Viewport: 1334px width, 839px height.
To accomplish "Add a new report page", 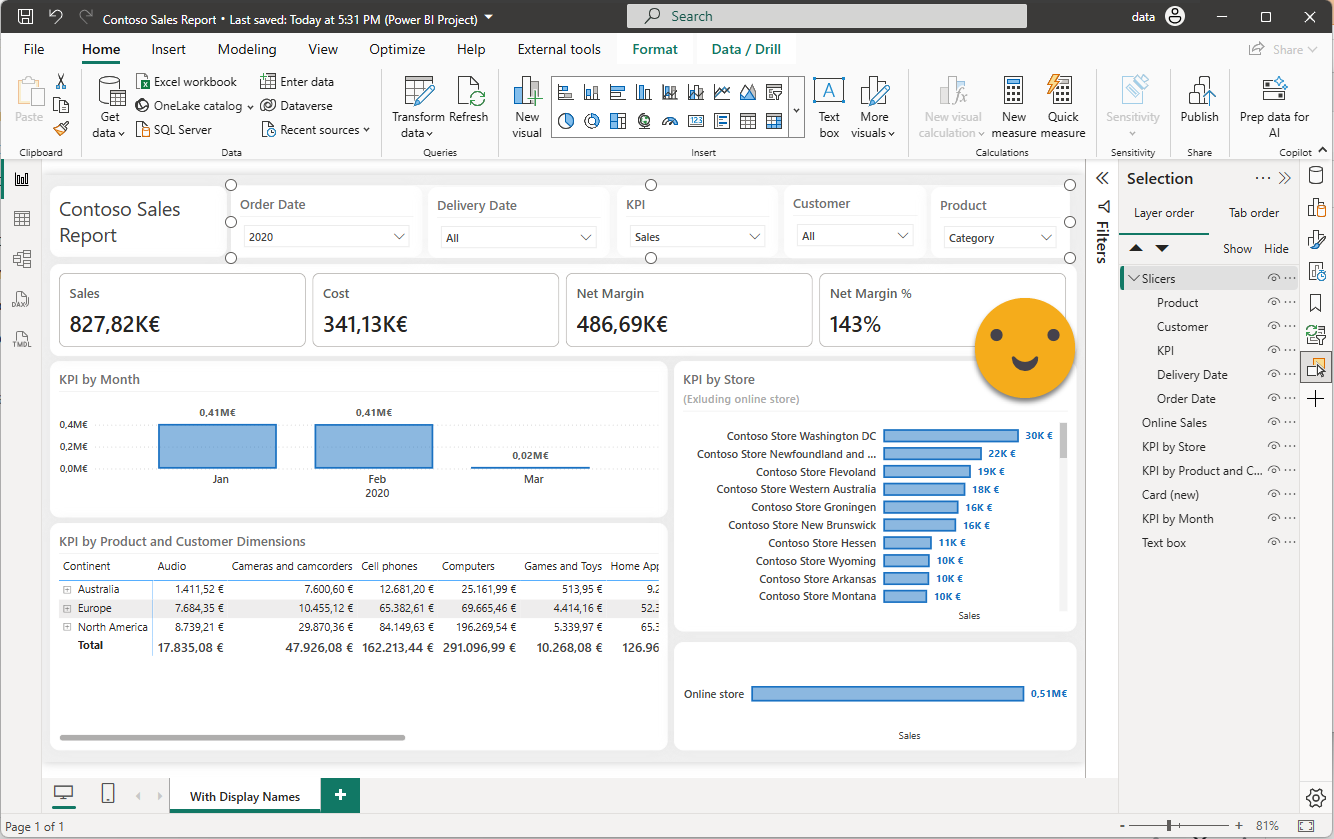I will [x=340, y=795].
